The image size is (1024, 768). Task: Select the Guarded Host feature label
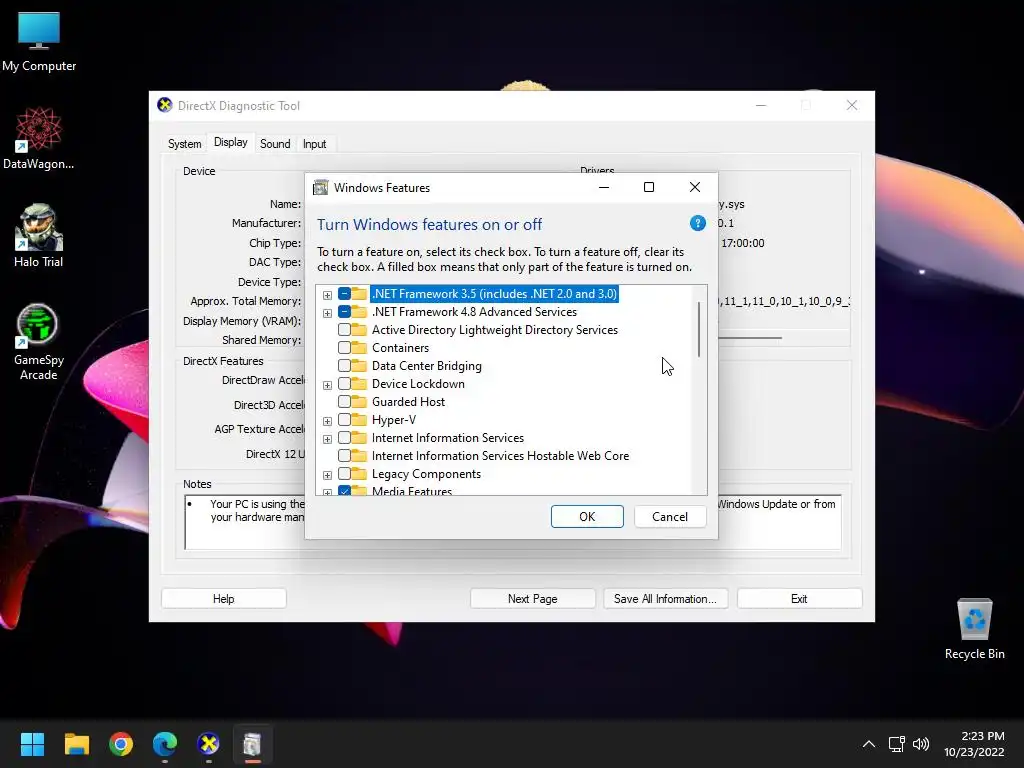[x=409, y=402]
